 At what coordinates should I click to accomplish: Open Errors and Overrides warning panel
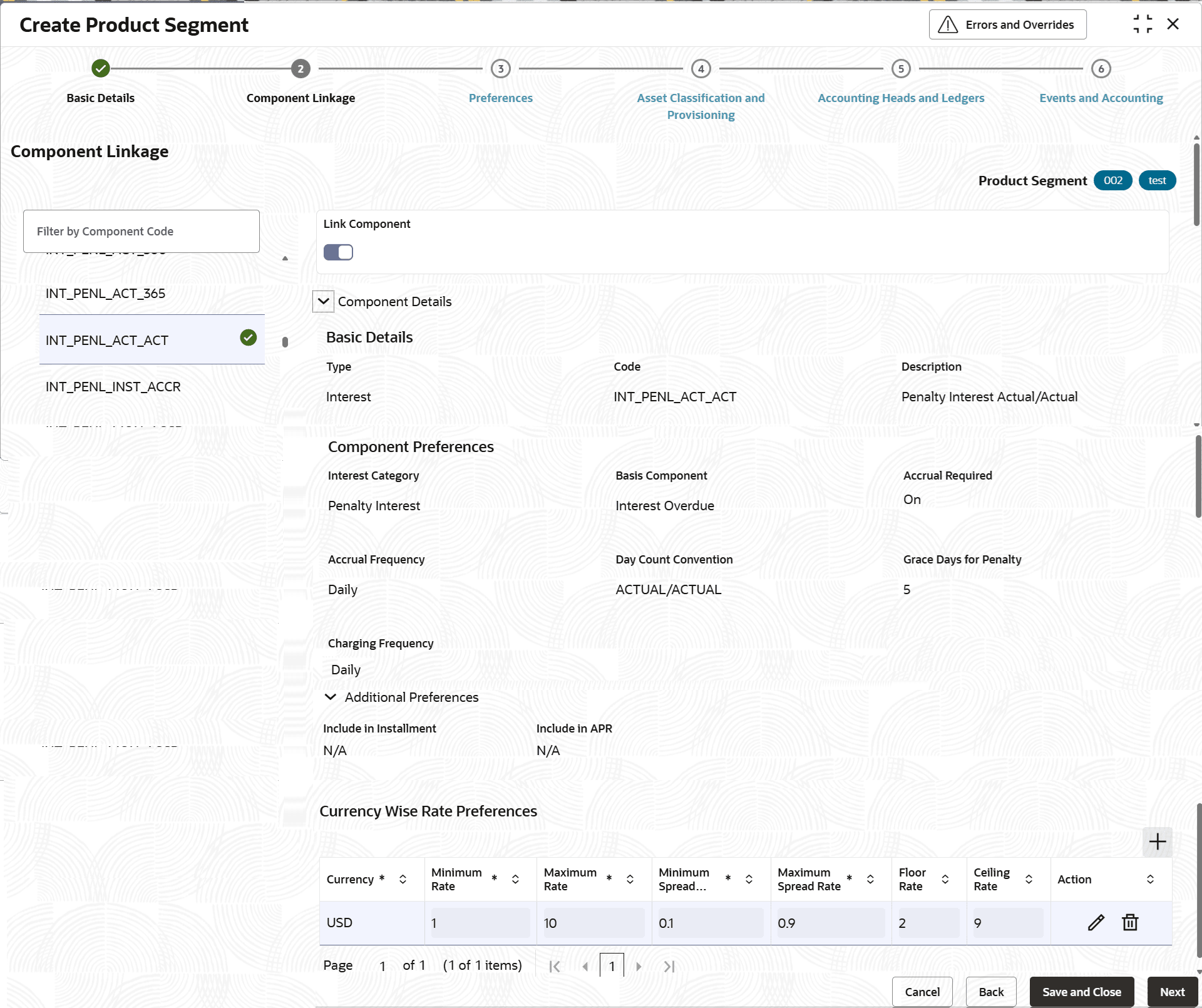[x=1007, y=25]
